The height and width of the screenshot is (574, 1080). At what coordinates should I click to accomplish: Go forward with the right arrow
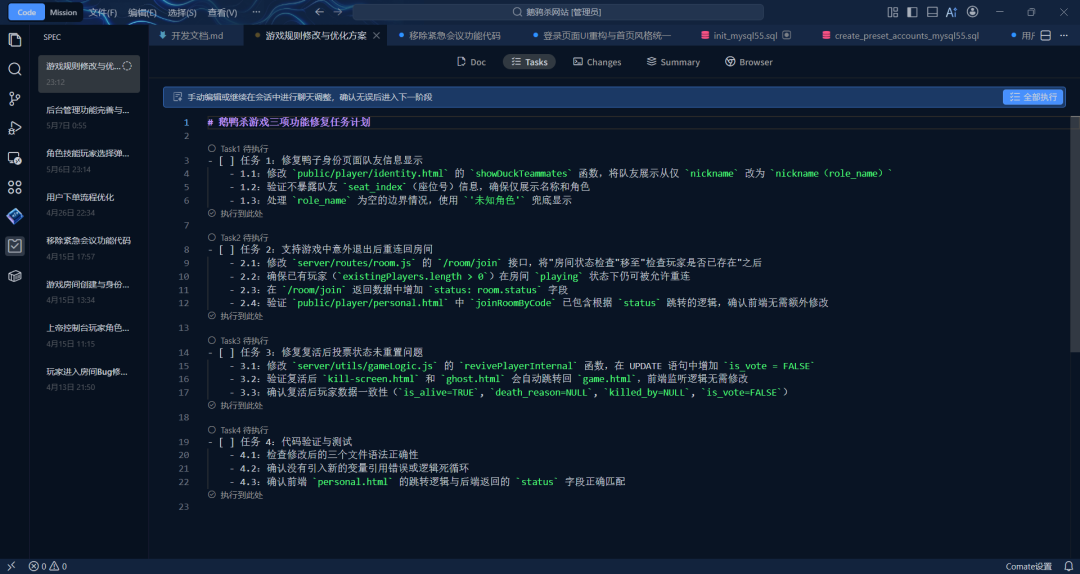point(338,12)
